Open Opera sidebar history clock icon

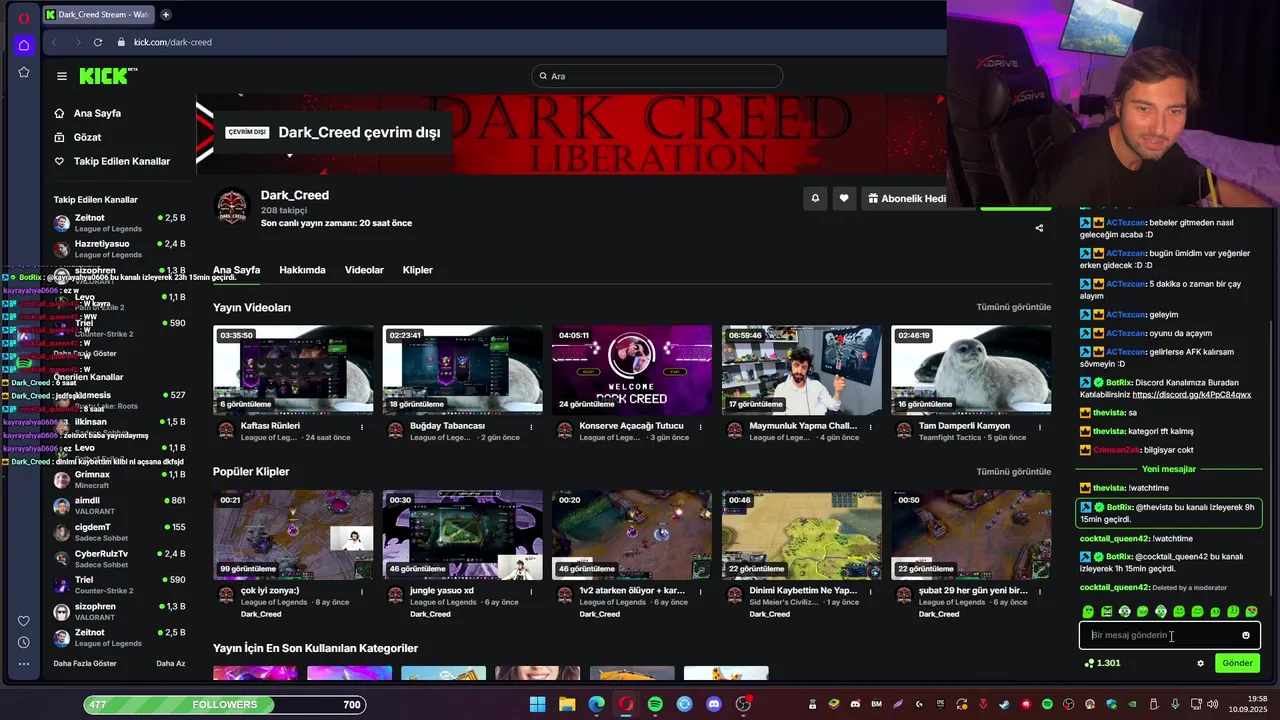(x=24, y=642)
